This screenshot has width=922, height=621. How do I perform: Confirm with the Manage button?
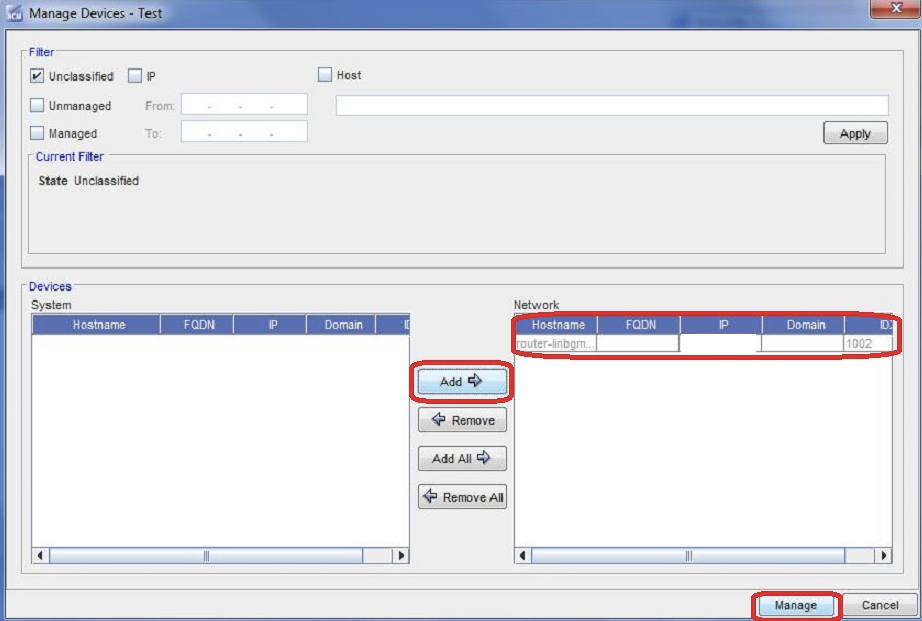796,605
